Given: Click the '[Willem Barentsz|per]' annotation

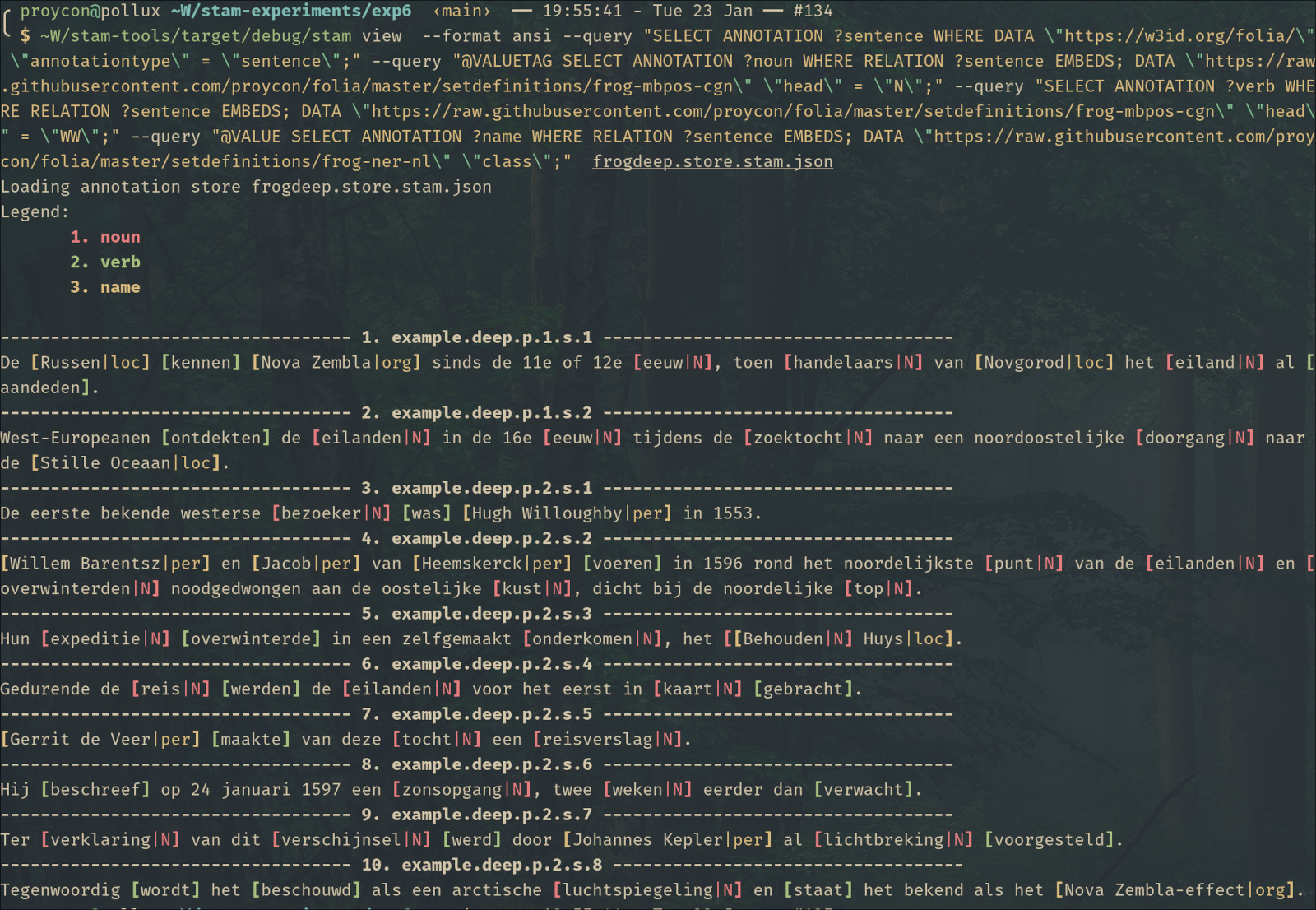Looking at the screenshot, I should point(105,564).
